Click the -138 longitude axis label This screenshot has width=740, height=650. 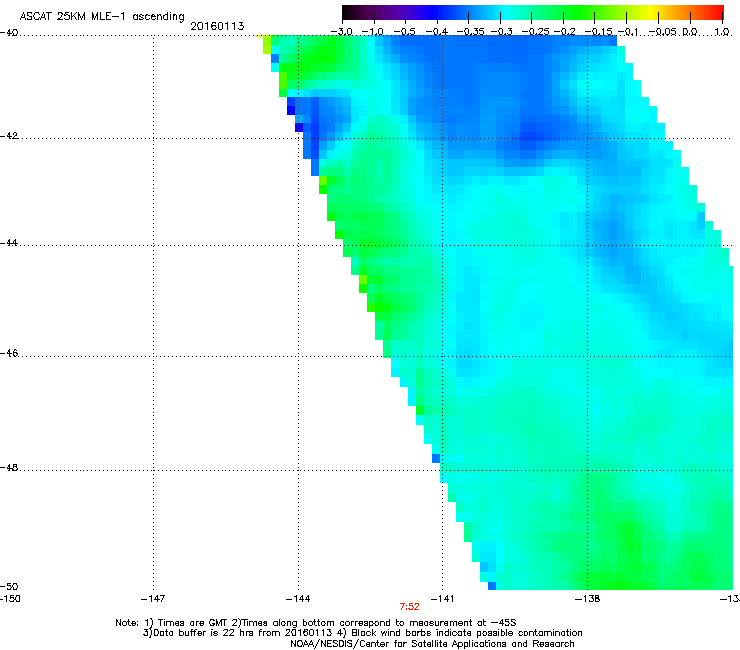587,599
